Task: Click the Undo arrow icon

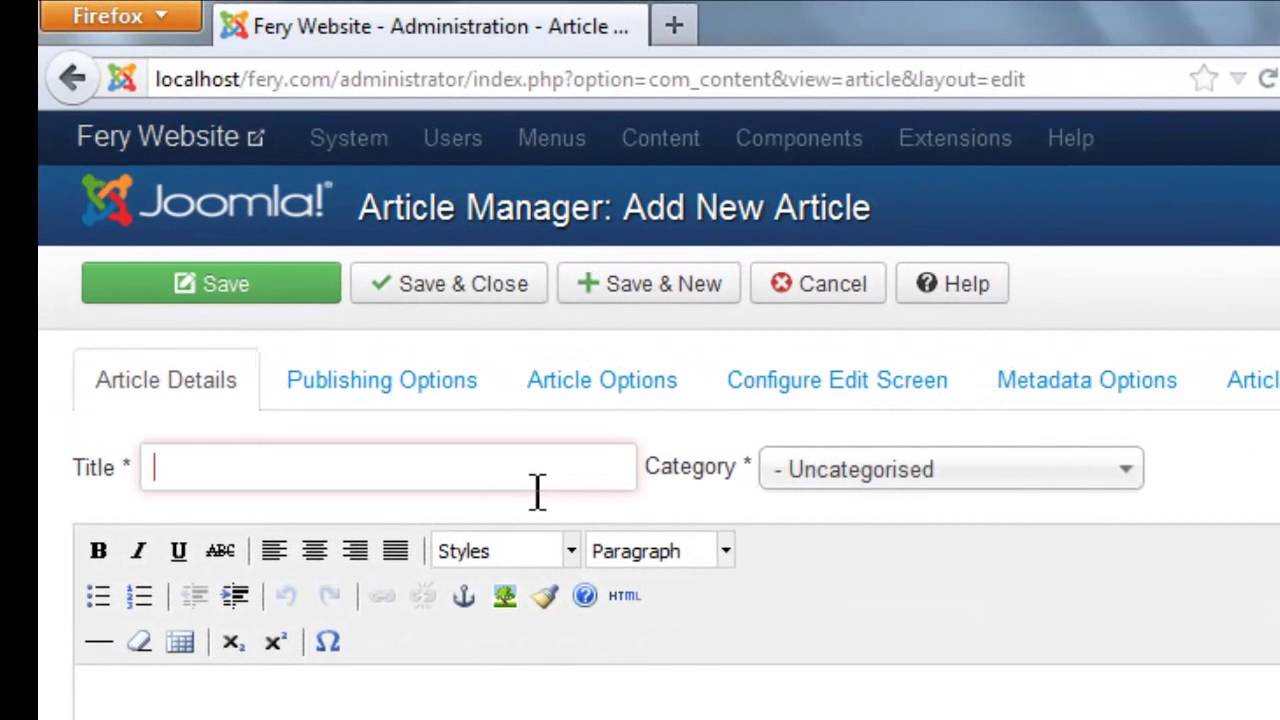Action: pyautogui.click(x=286, y=597)
